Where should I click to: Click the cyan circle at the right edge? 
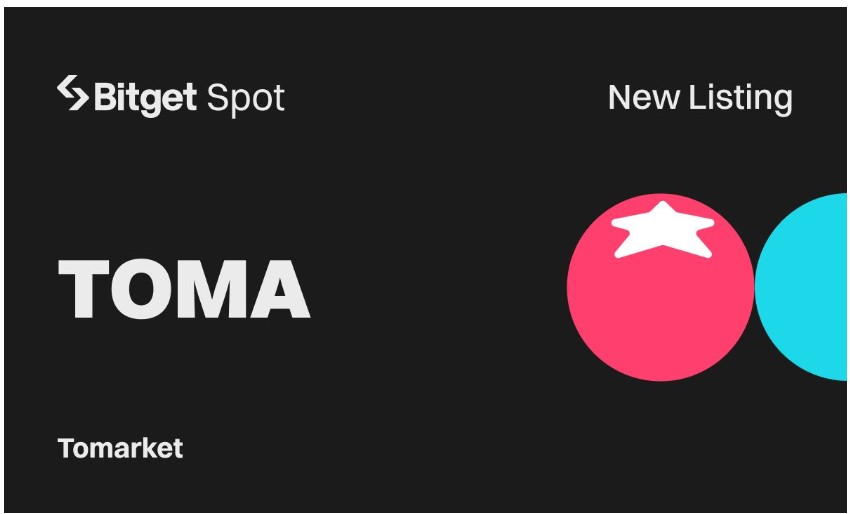click(x=801, y=287)
